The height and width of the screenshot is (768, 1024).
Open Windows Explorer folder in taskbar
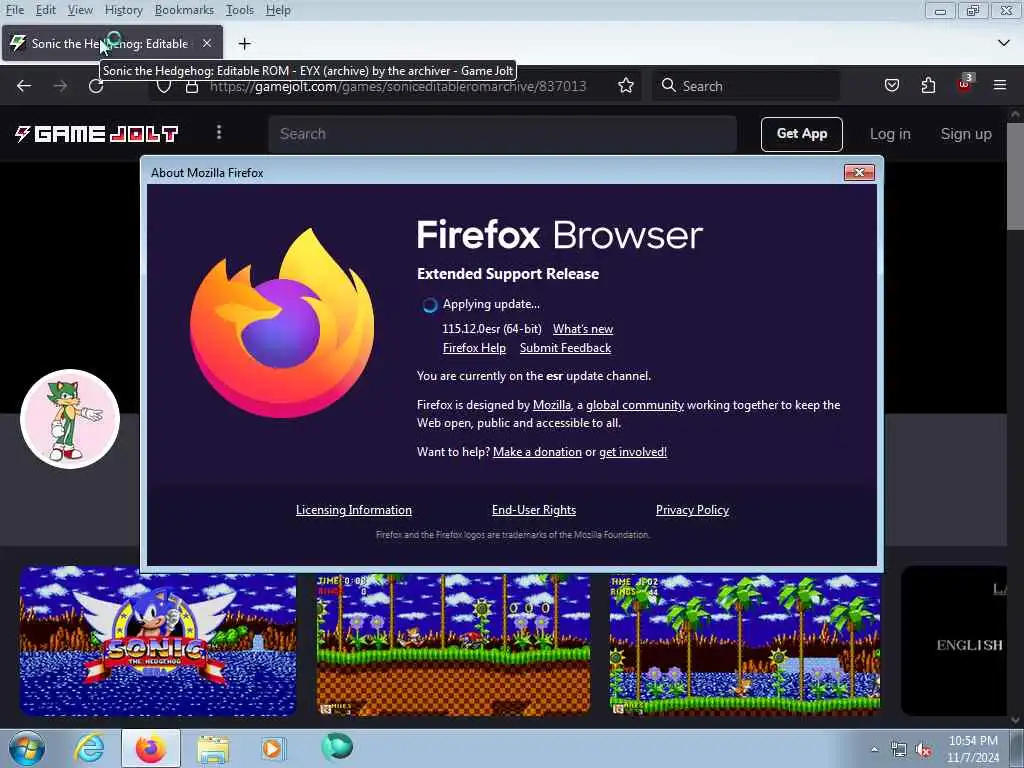[213, 749]
